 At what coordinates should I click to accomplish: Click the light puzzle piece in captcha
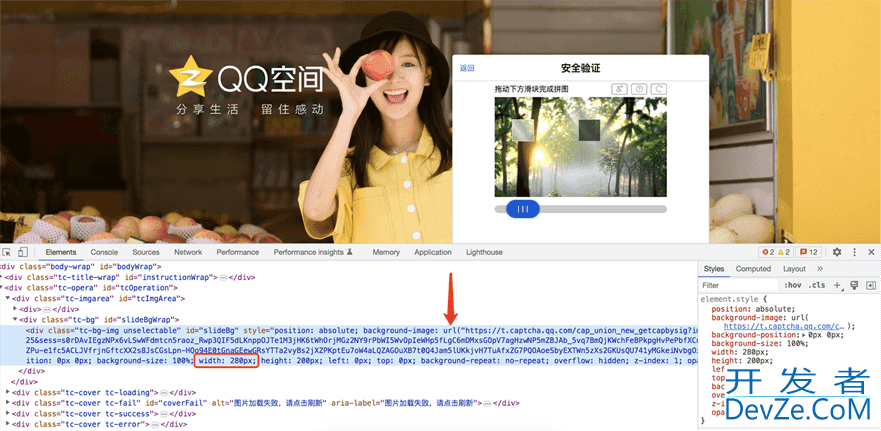click(x=523, y=130)
